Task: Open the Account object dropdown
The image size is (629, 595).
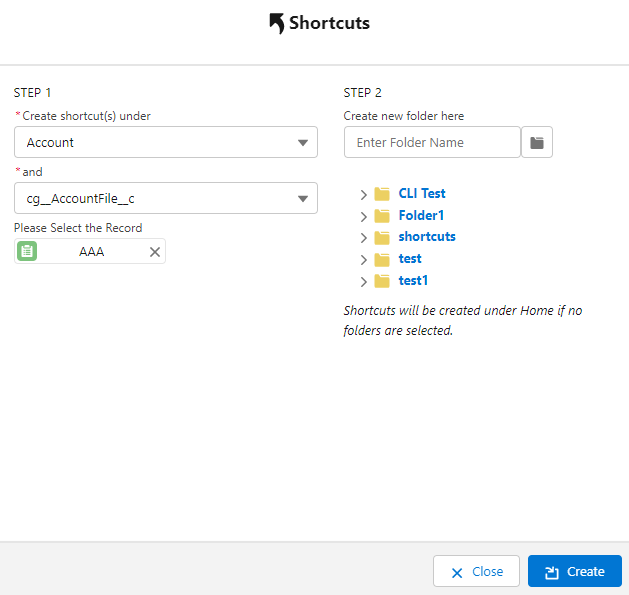Action: 166,143
